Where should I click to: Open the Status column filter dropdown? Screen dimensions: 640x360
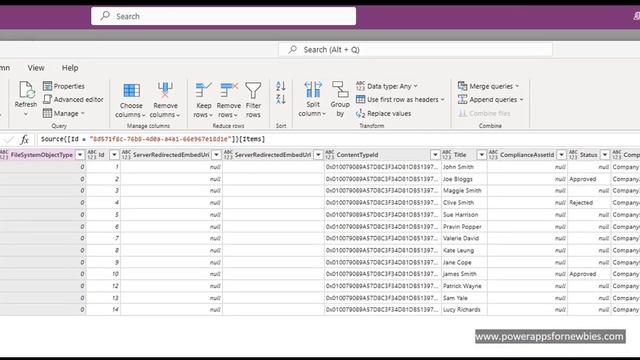605,155
